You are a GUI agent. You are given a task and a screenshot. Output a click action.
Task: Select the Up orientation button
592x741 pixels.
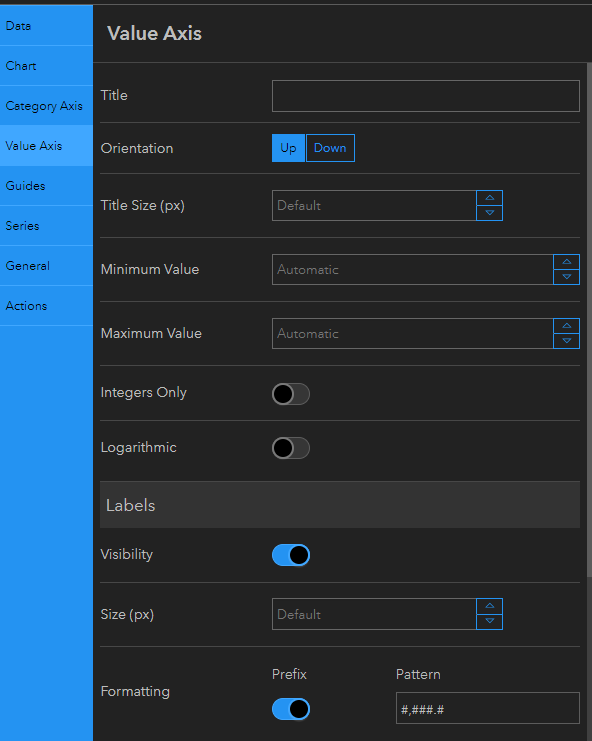point(288,148)
